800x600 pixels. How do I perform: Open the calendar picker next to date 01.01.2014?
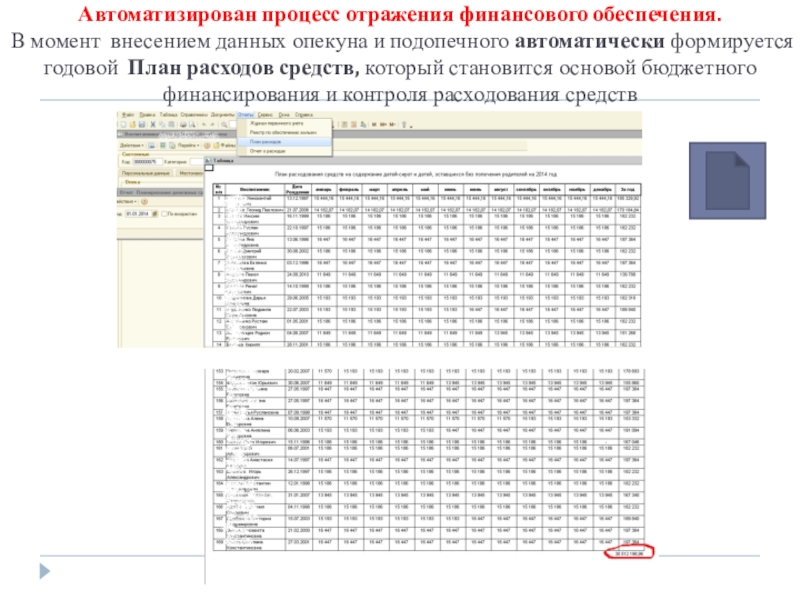click(155, 214)
